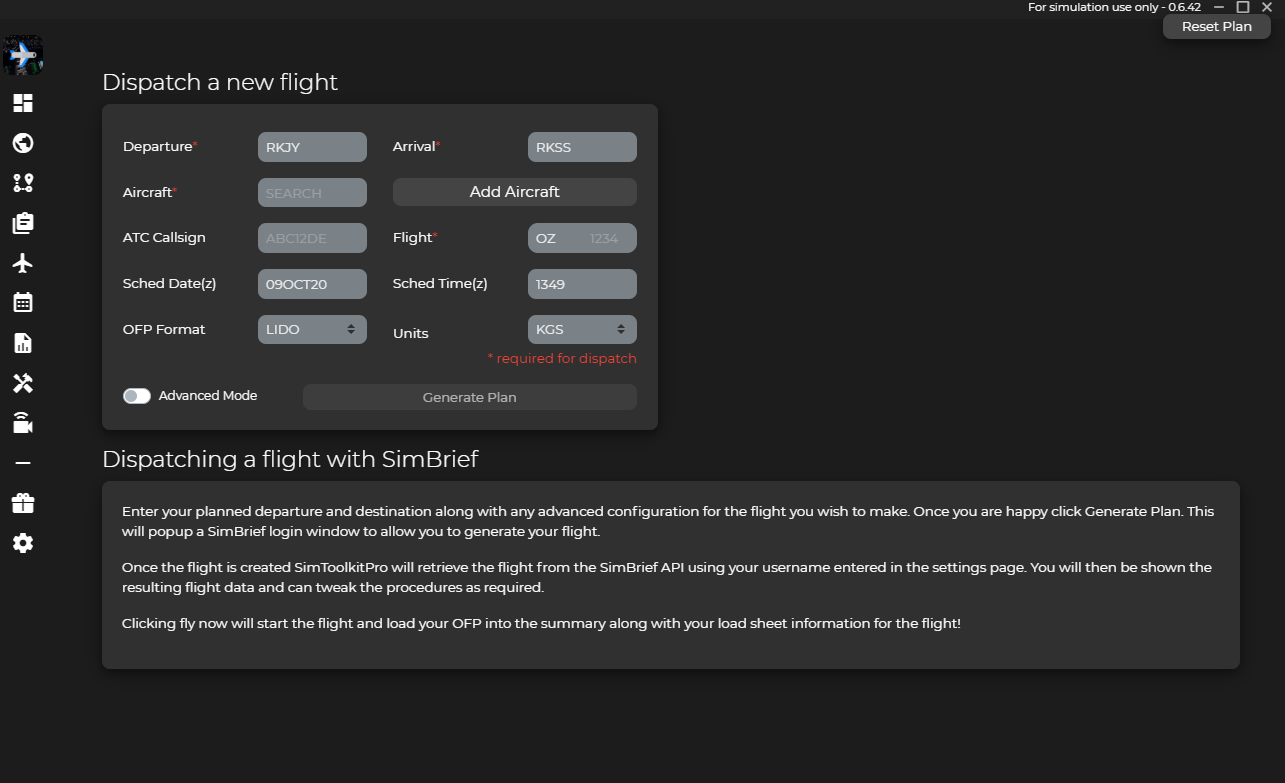Open the gift box icon
1285x783 pixels.
23,503
